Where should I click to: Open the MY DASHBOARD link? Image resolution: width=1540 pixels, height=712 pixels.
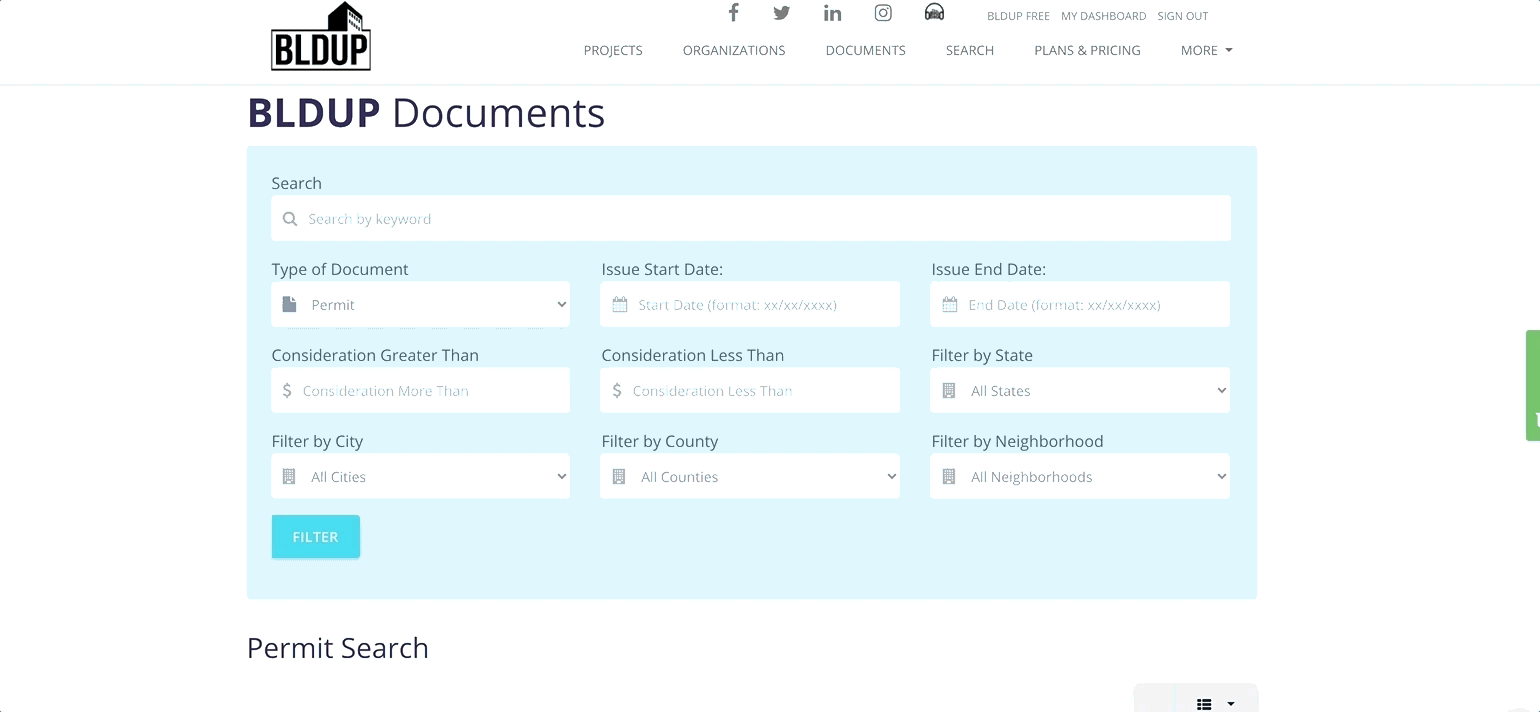(1103, 16)
